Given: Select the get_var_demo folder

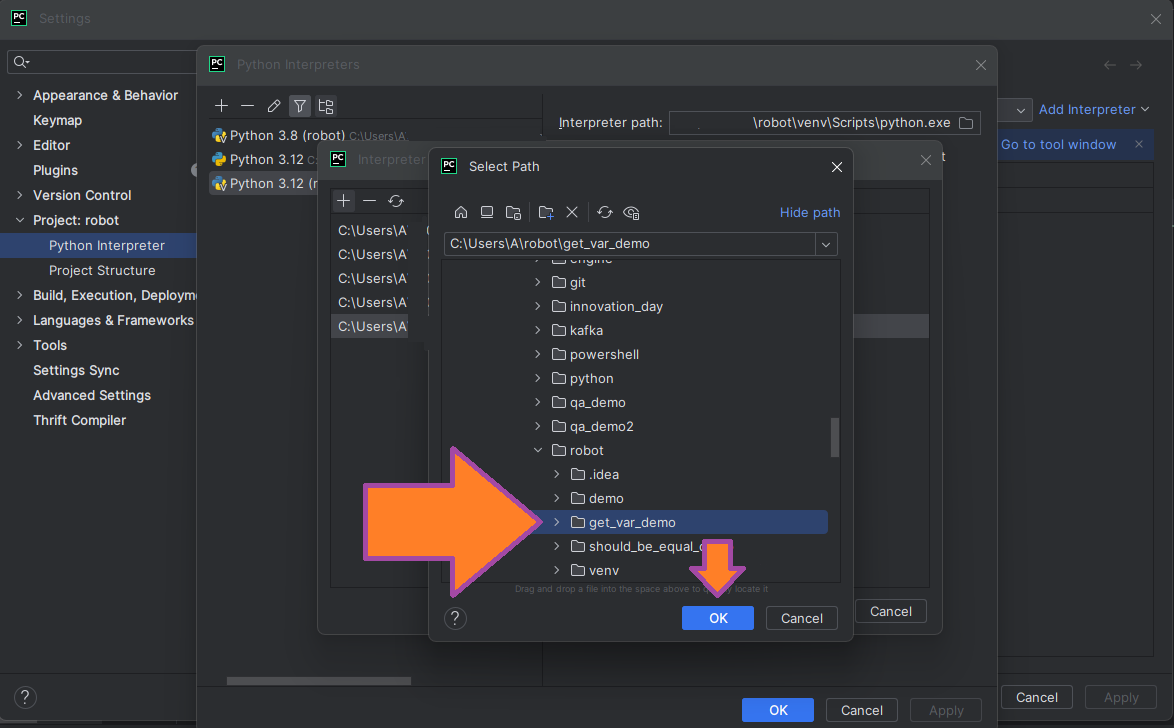Looking at the screenshot, I should click(631, 522).
